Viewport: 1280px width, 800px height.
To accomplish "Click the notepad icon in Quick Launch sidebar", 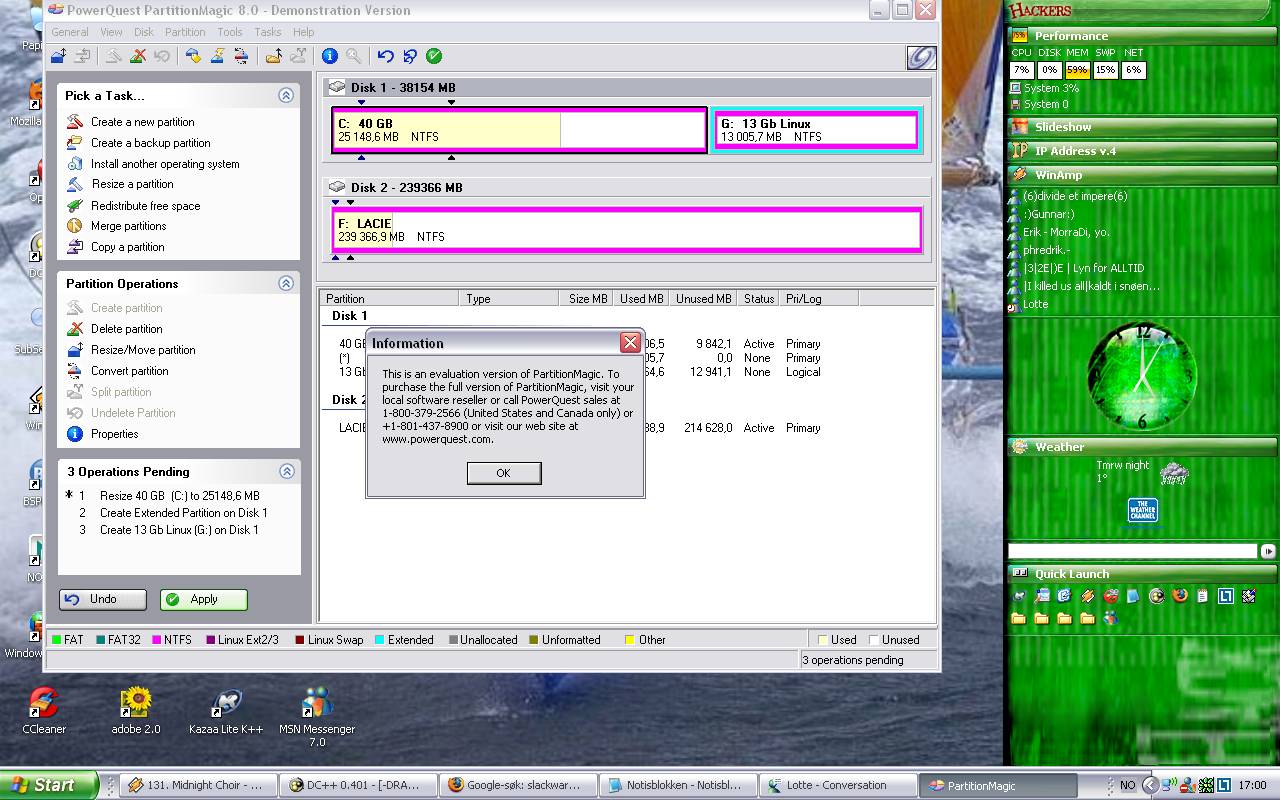I will coord(1202,596).
